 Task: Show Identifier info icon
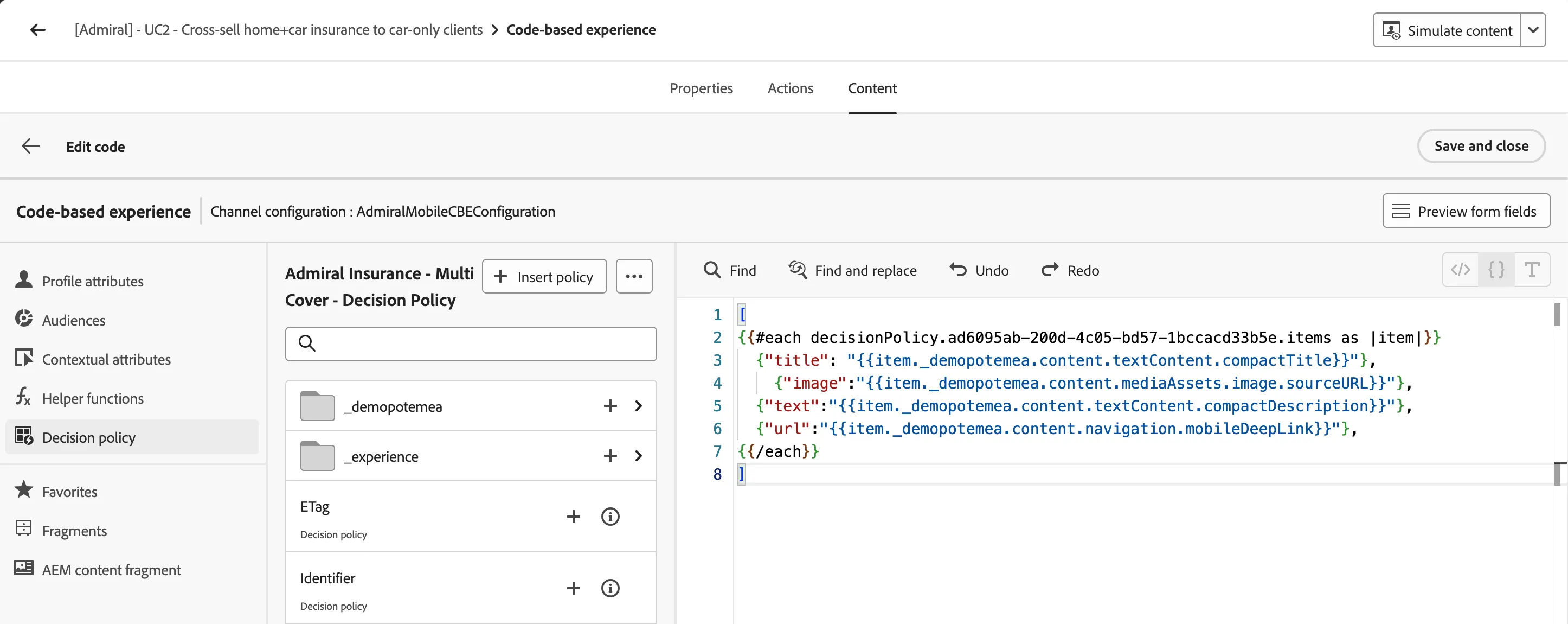[x=610, y=588]
